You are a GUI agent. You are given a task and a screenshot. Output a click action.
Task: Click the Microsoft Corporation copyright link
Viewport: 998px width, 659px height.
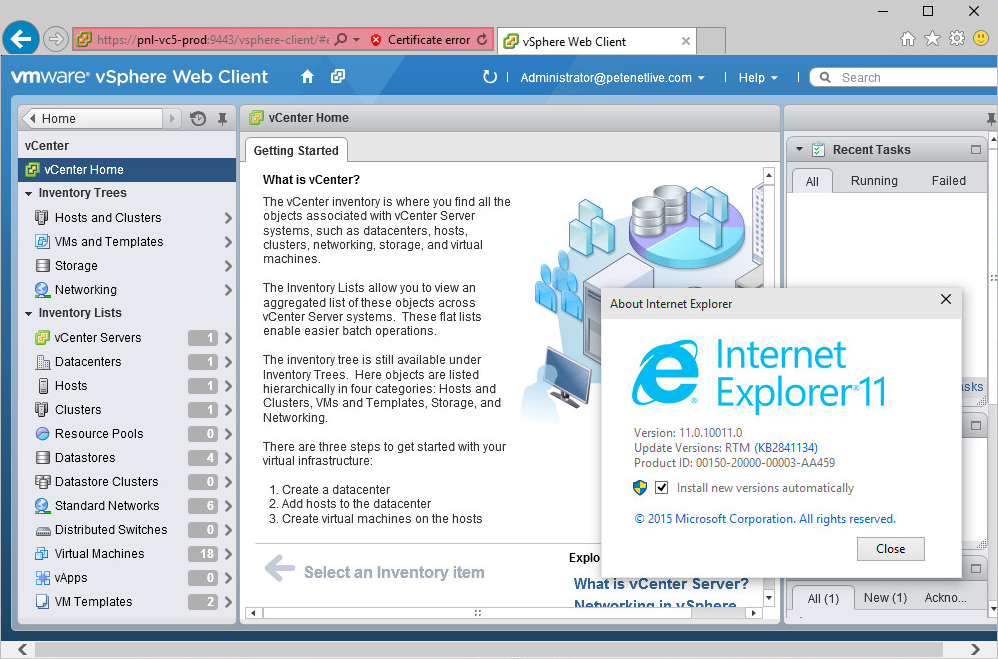(x=765, y=519)
